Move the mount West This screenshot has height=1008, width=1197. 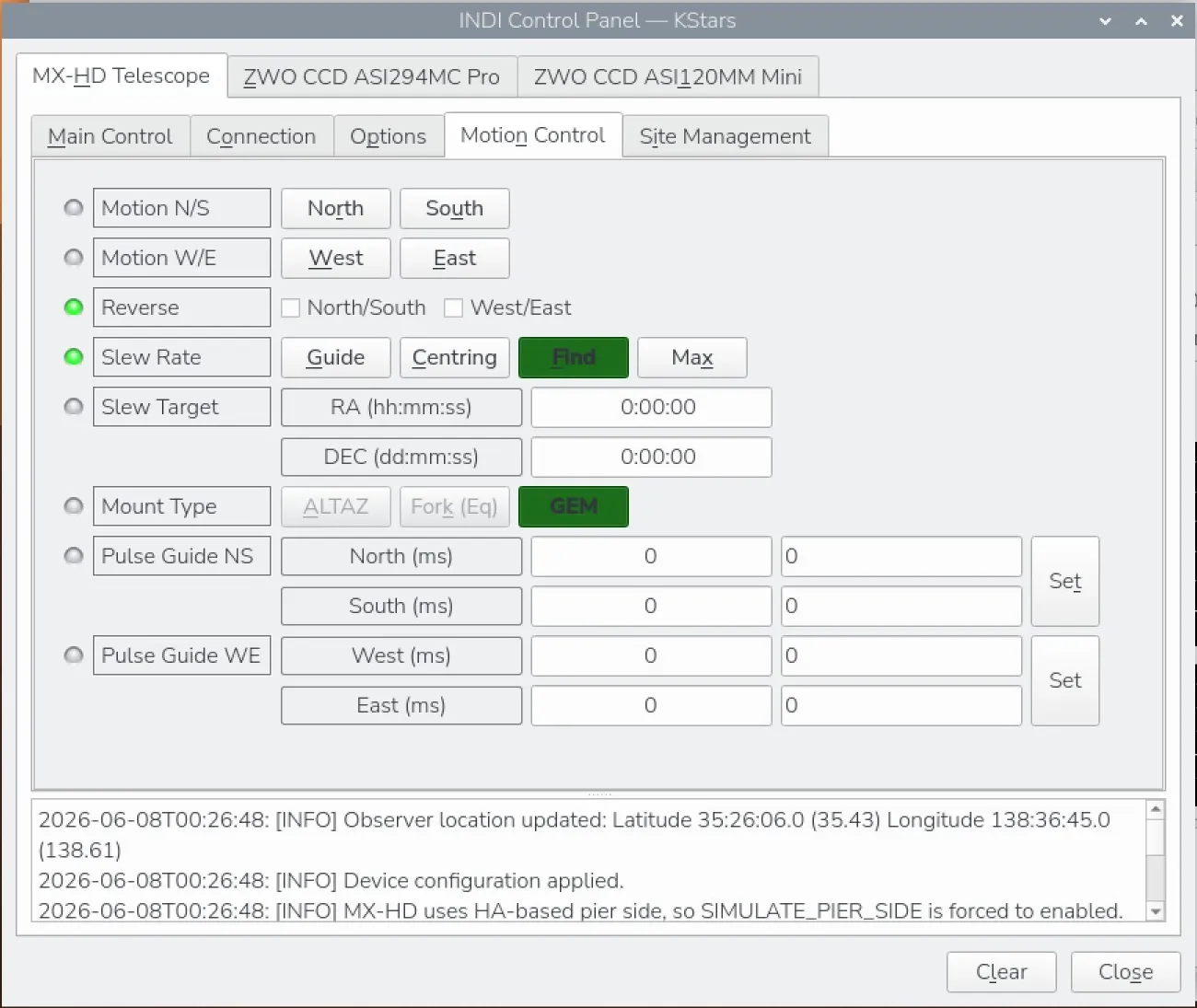tap(336, 258)
